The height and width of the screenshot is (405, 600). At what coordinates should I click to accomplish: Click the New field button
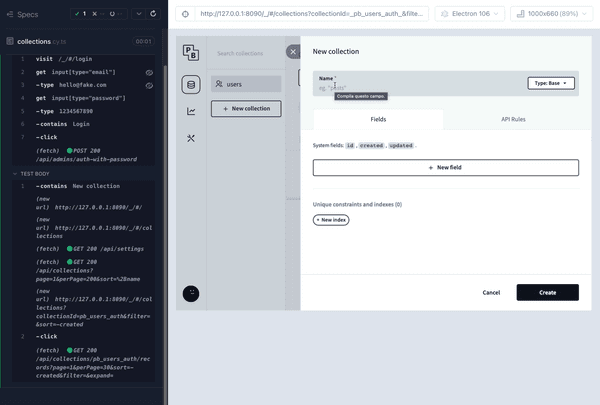(x=446, y=168)
